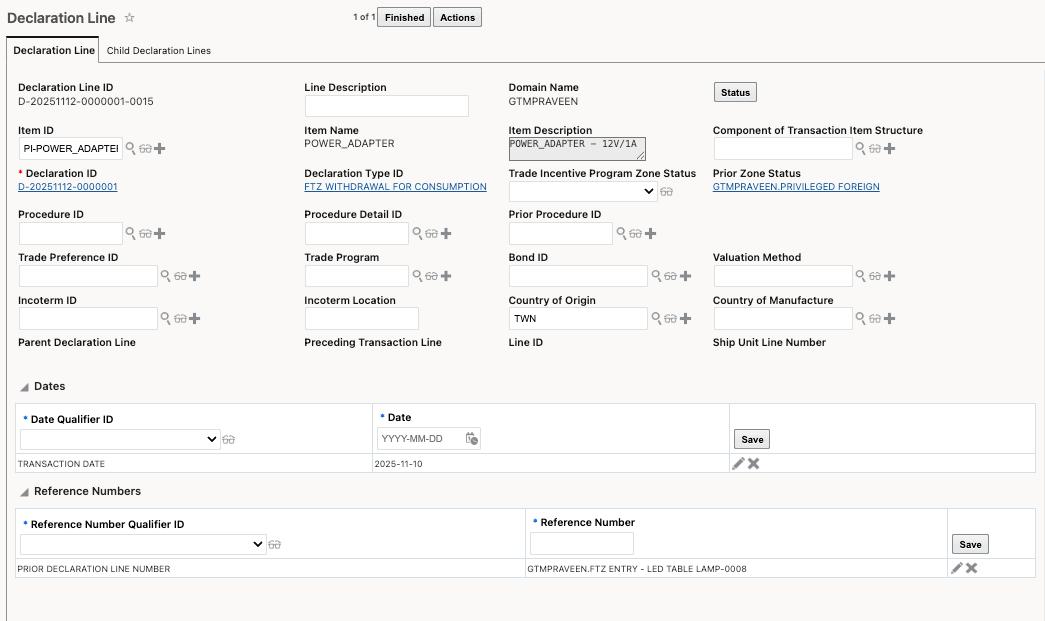The height and width of the screenshot is (621, 1045).
Task: Save the new date entry
Action: tap(752, 439)
